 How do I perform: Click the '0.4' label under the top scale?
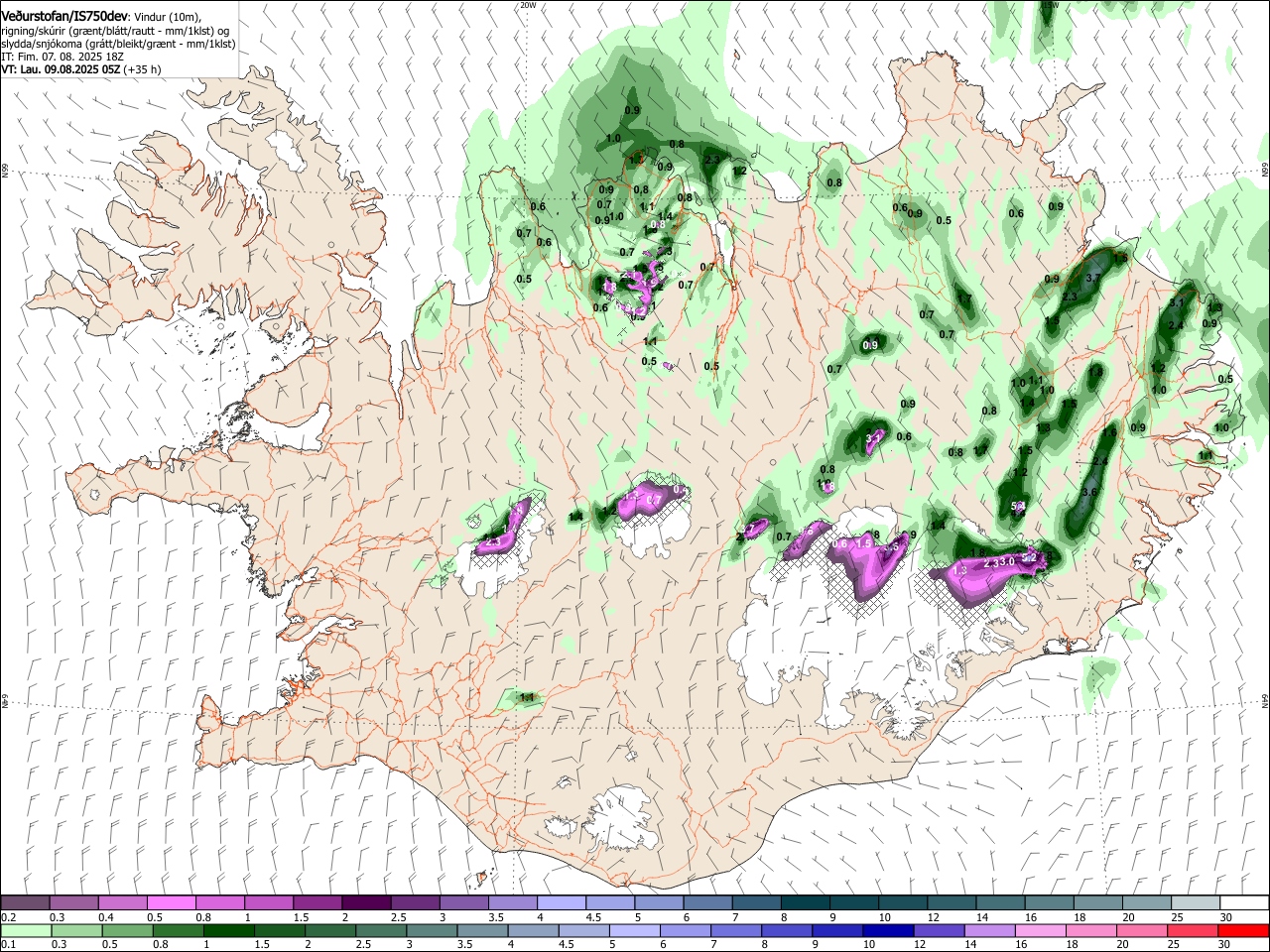[106, 917]
